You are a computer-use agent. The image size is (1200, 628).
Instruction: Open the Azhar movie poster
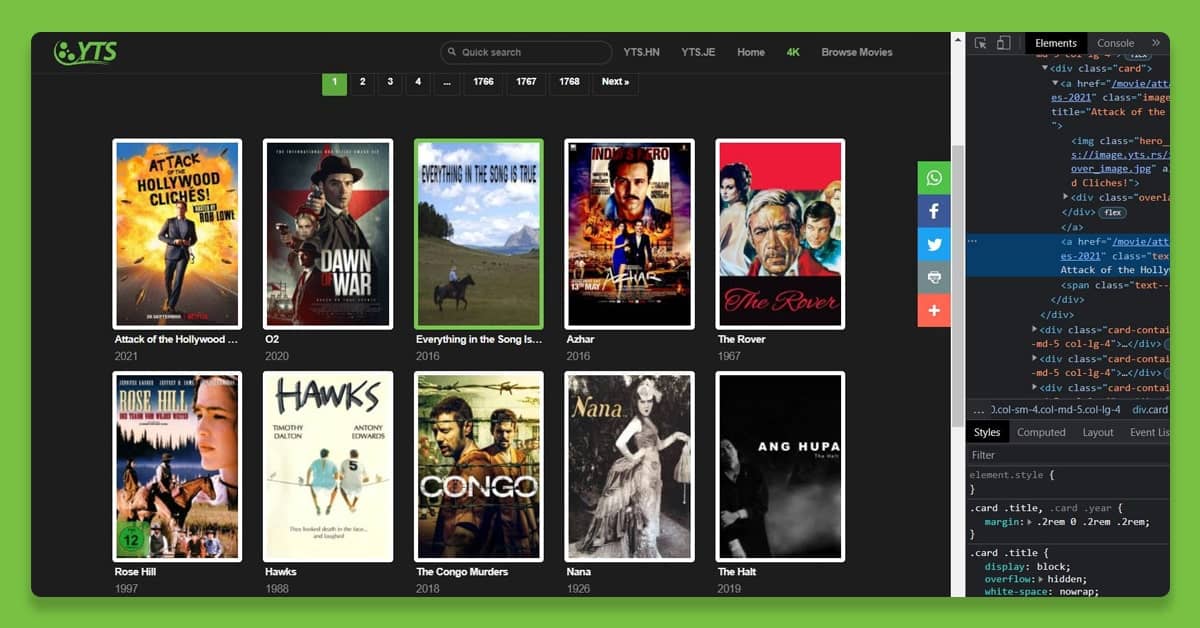tap(629, 234)
